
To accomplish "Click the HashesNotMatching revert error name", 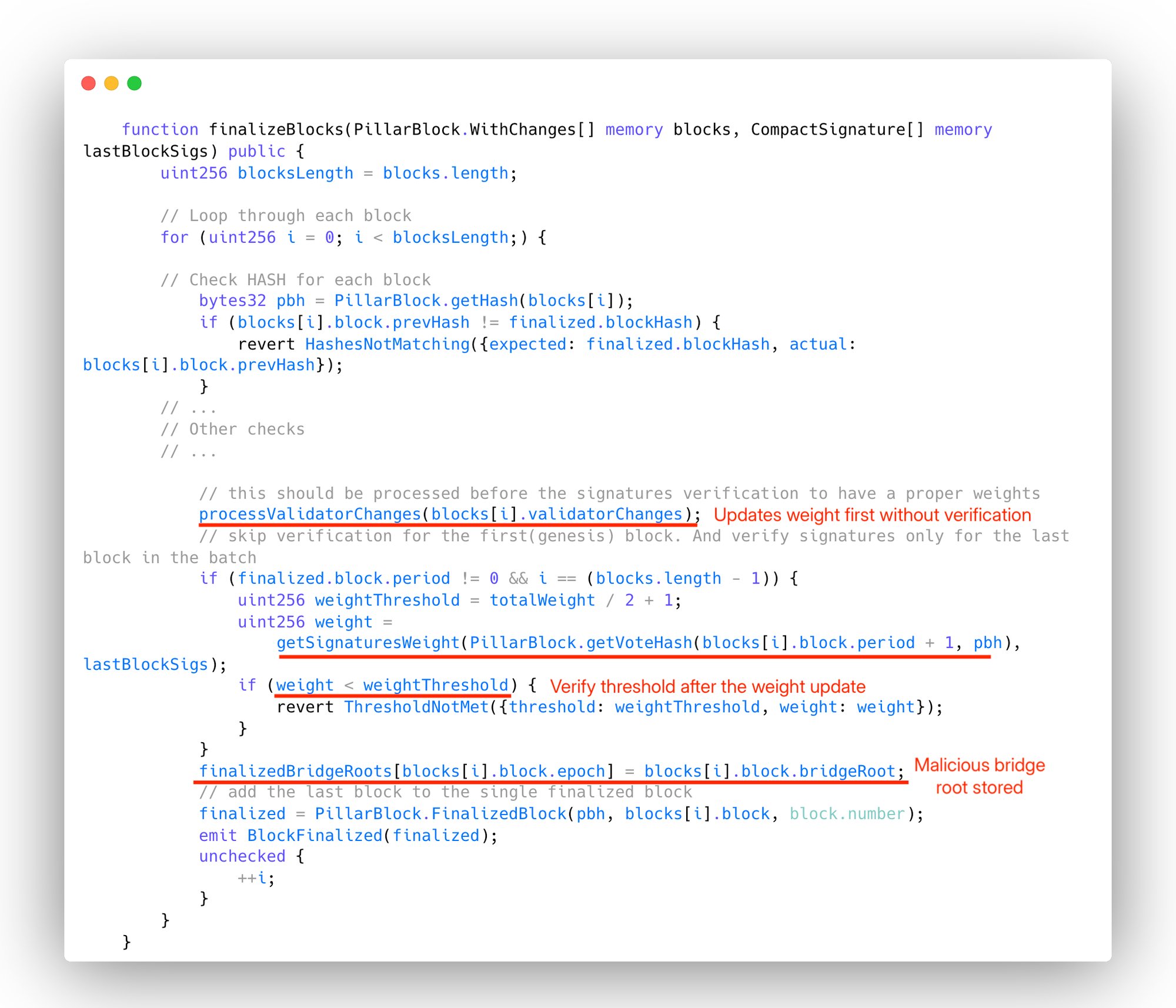I will tap(387, 344).
